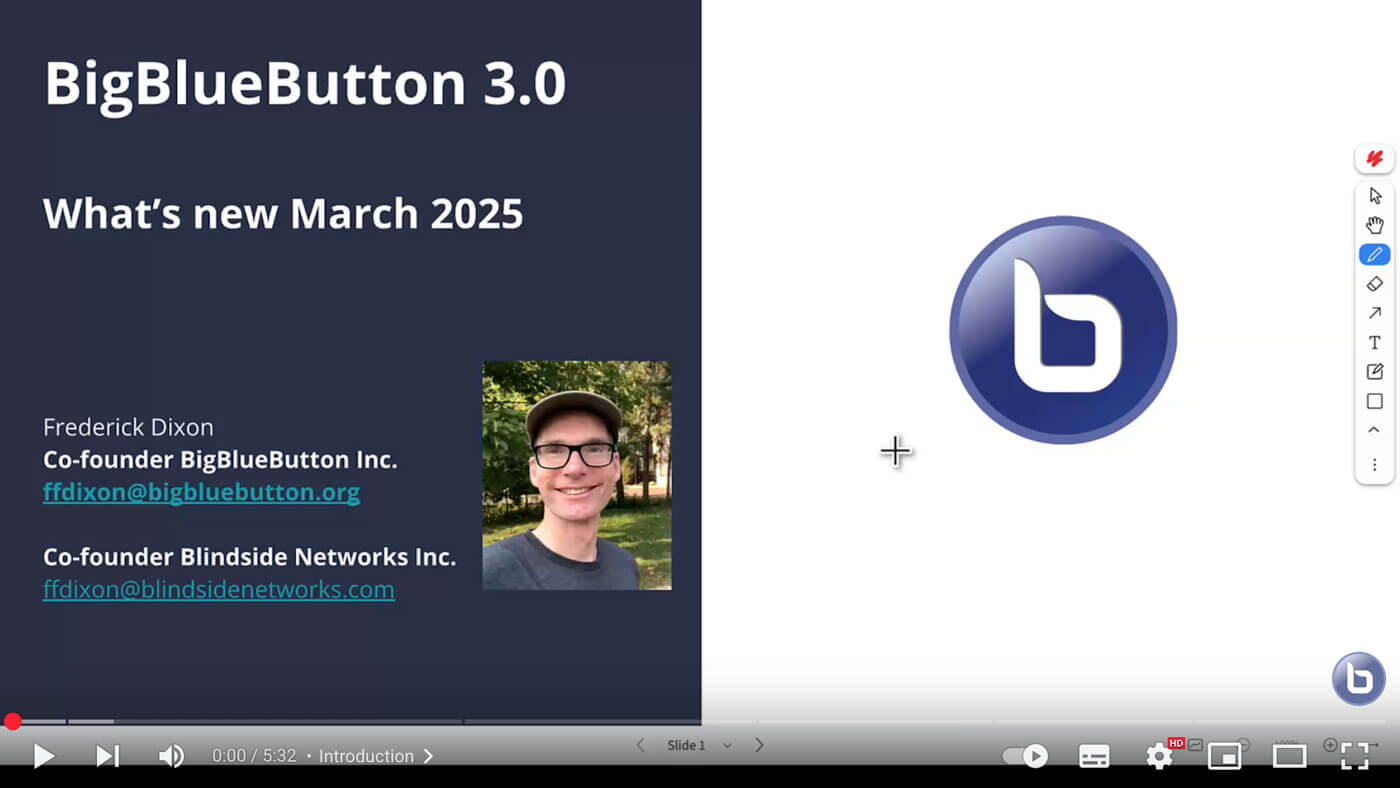Turn on subtitles/closed captions
Viewport: 1400px width, 788px height.
(x=1094, y=756)
